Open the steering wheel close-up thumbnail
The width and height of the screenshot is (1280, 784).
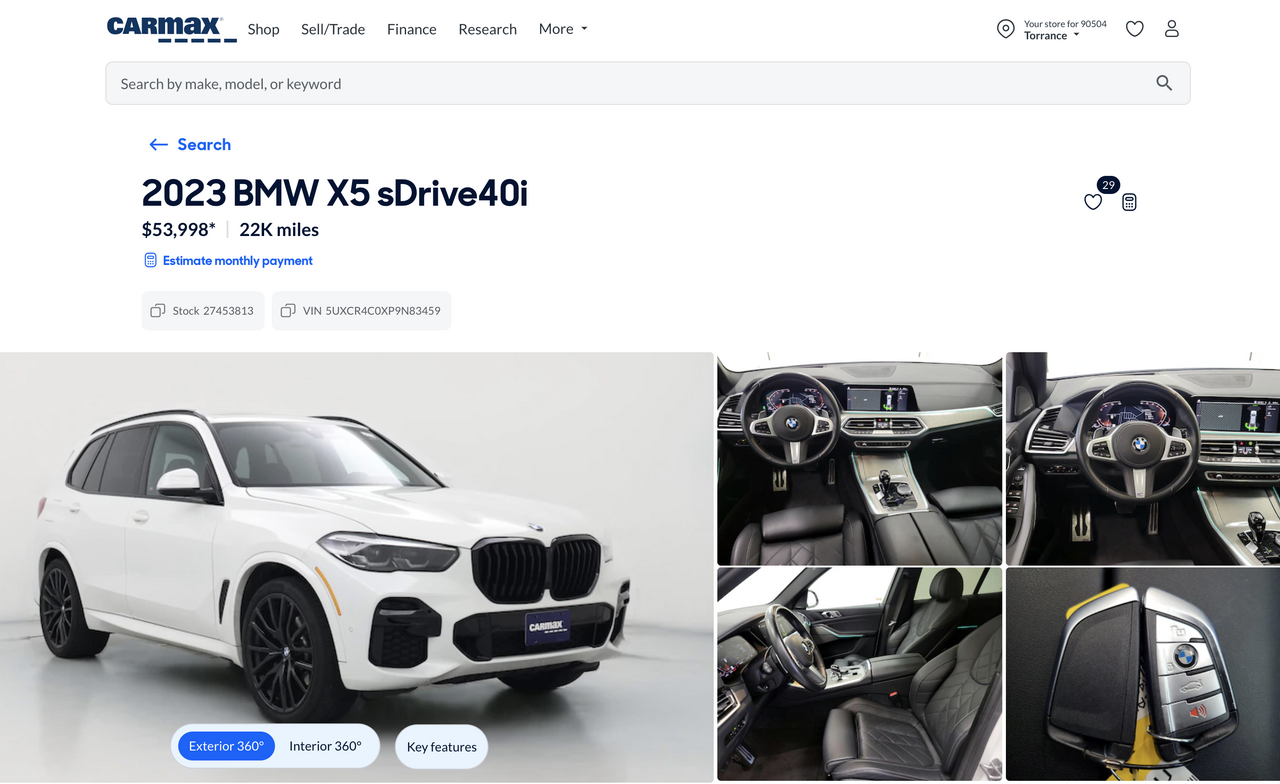(x=1143, y=458)
